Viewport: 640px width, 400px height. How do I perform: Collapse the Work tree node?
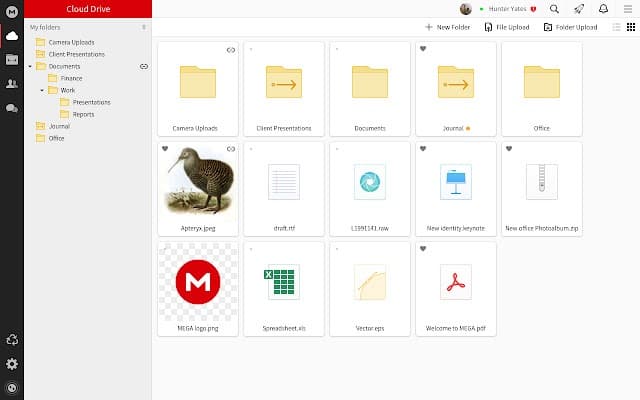point(42,90)
